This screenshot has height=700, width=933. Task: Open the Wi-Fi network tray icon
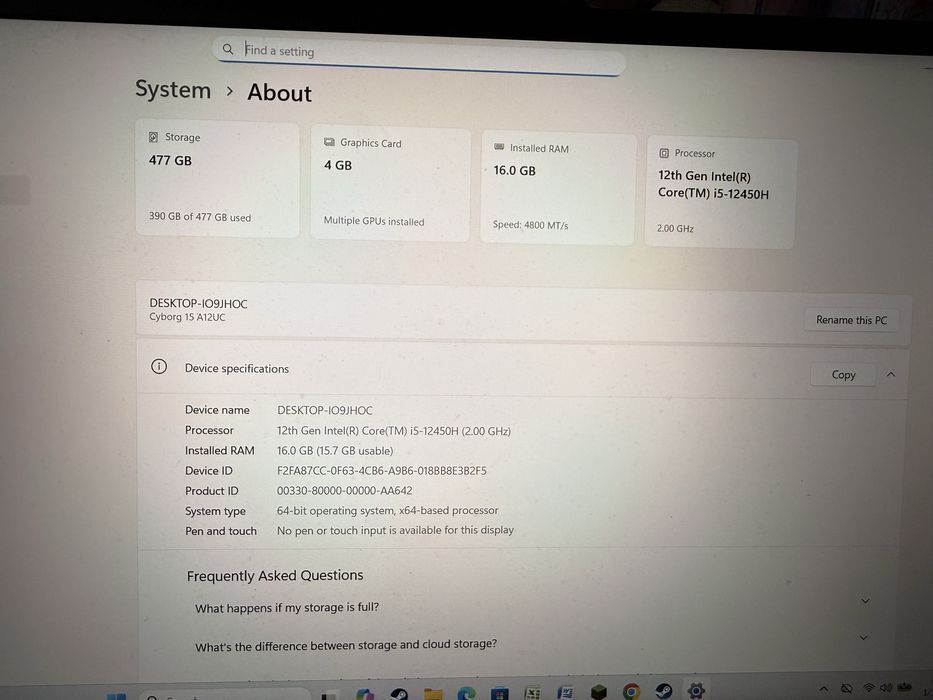[x=869, y=688]
